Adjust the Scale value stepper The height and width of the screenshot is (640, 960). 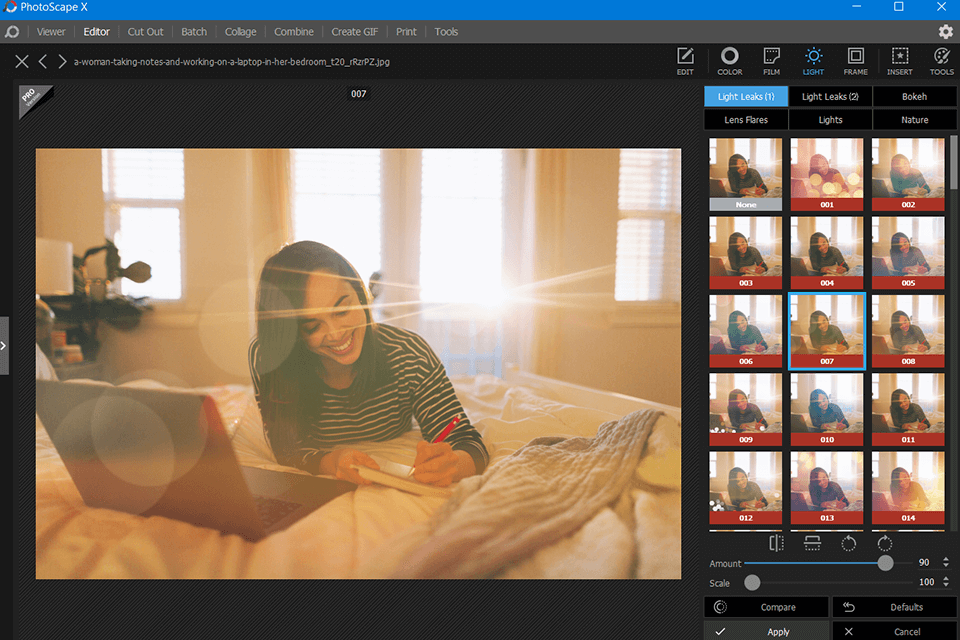[946, 582]
